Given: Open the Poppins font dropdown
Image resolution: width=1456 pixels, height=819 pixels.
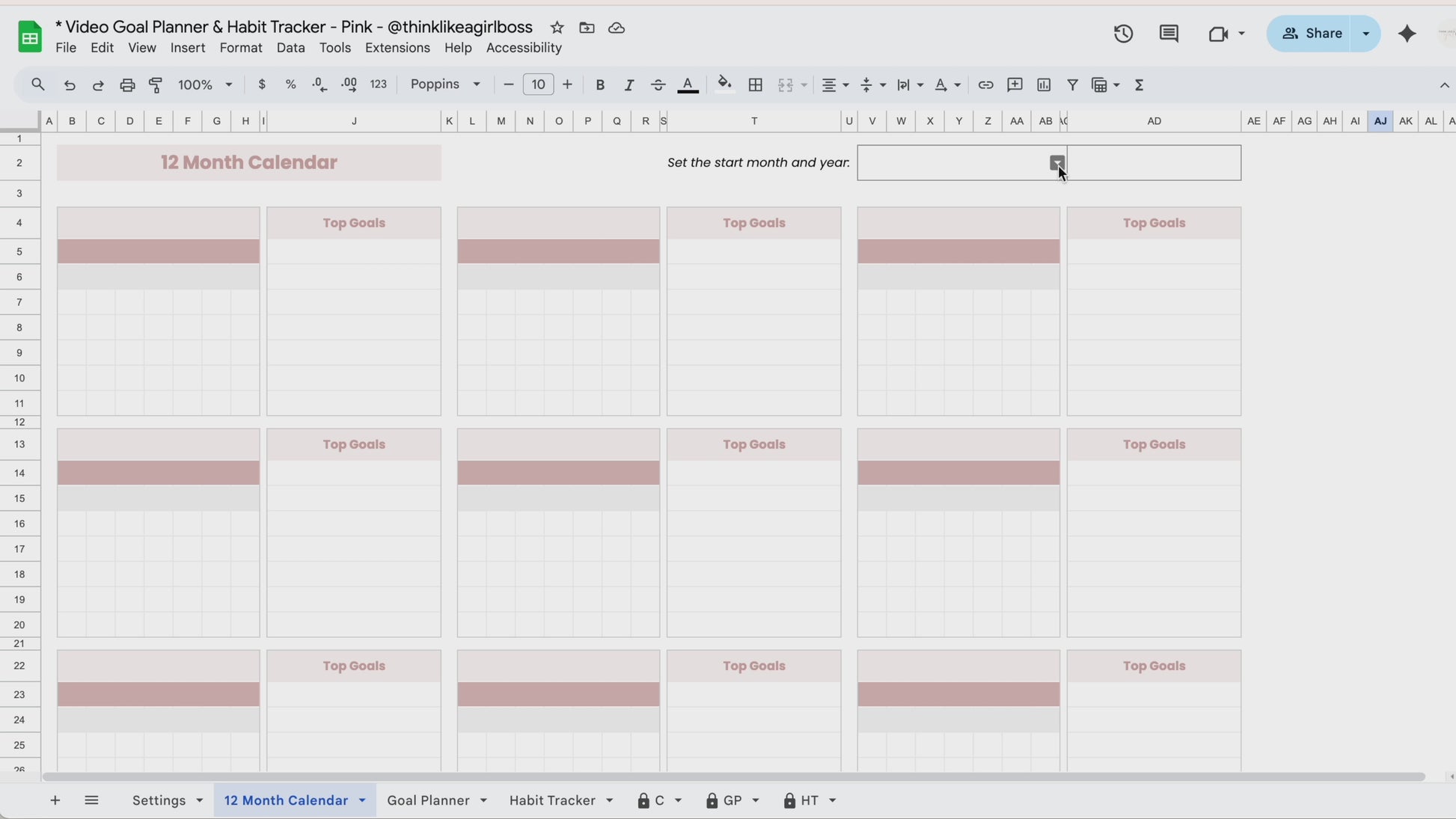Looking at the screenshot, I should (x=445, y=85).
